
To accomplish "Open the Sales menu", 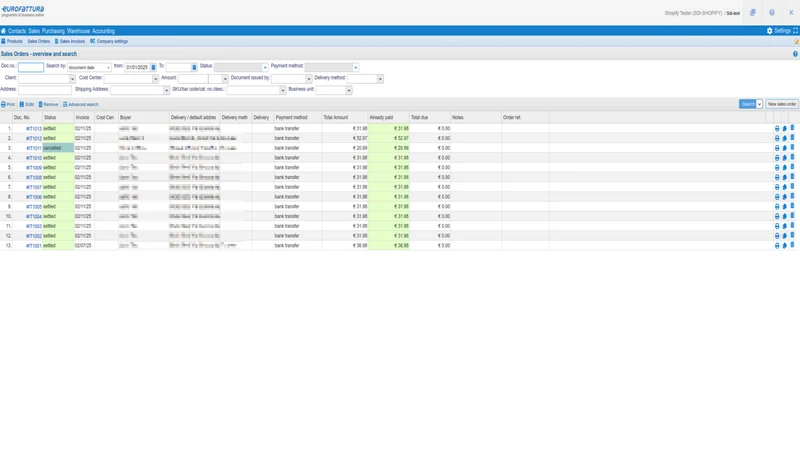I will (x=34, y=31).
